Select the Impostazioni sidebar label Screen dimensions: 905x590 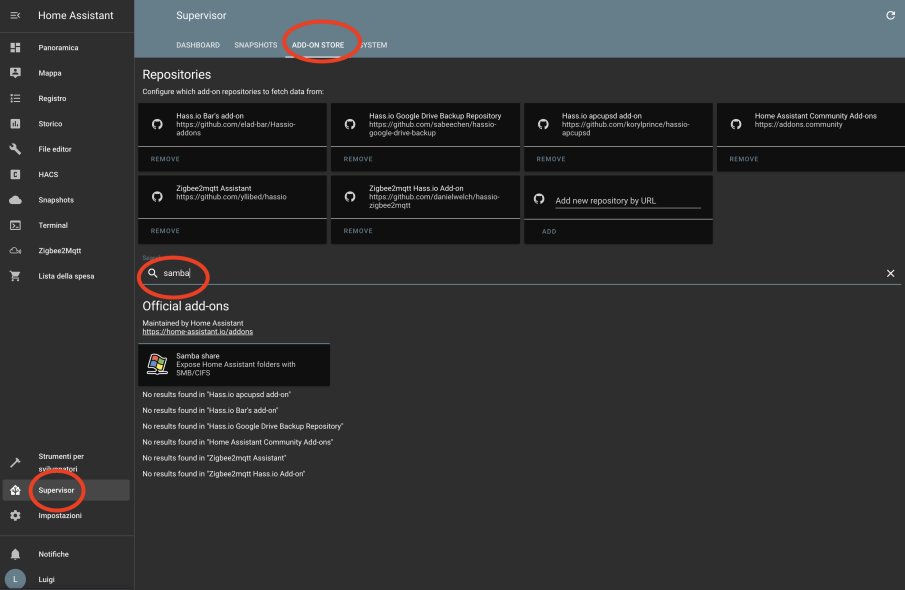pyautogui.click(x=60, y=516)
